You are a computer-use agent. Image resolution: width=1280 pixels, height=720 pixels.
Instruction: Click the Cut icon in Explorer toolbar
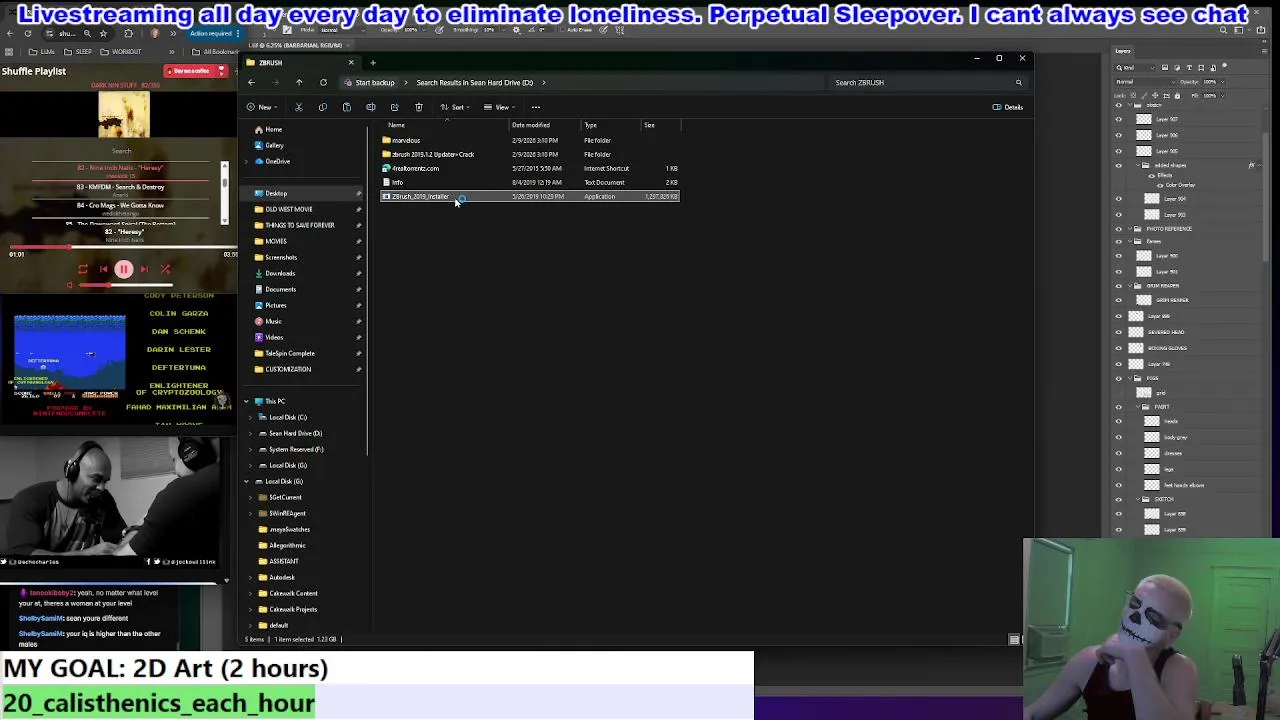[298, 107]
